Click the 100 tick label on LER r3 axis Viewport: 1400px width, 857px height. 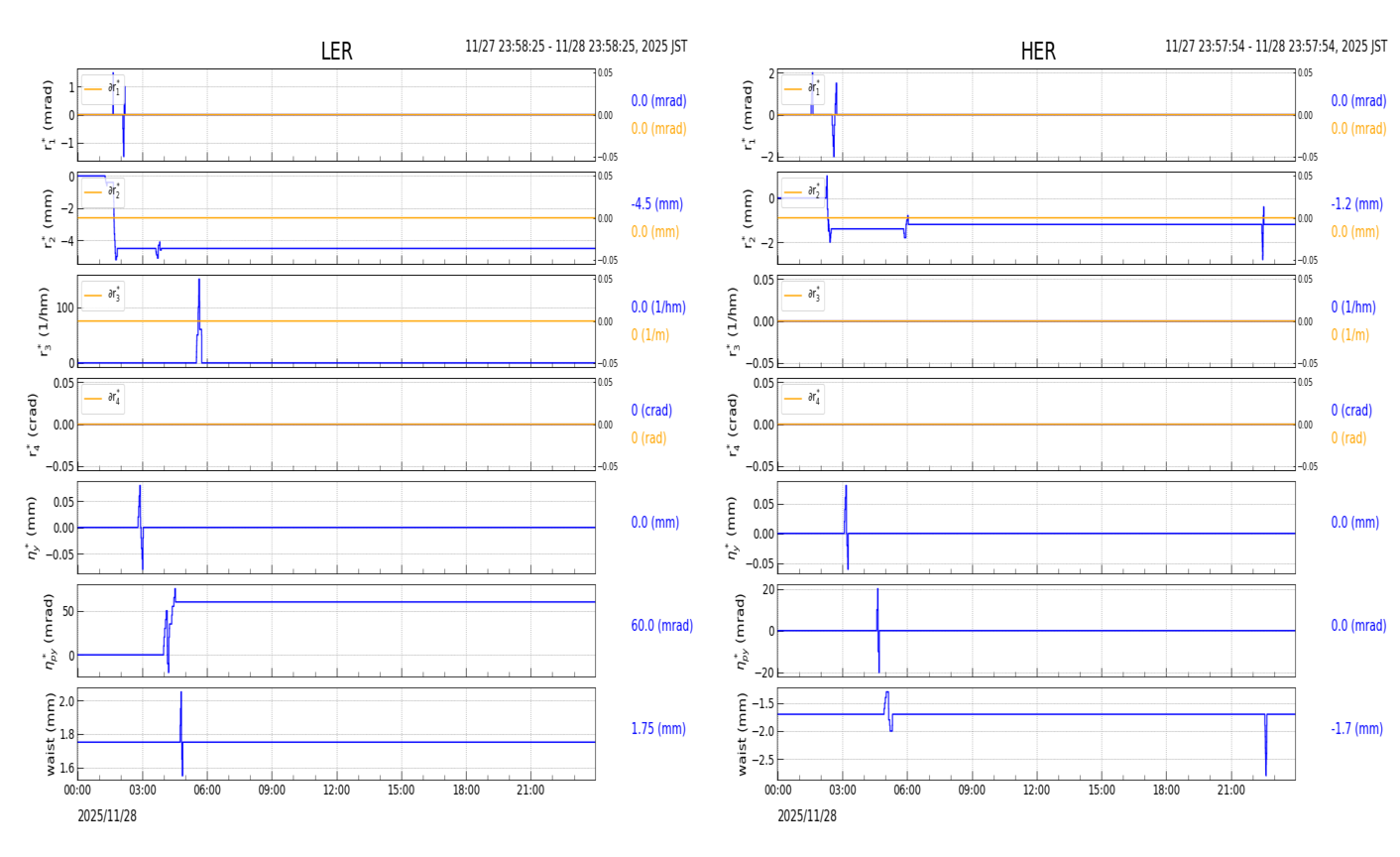click(x=64, y=307)
